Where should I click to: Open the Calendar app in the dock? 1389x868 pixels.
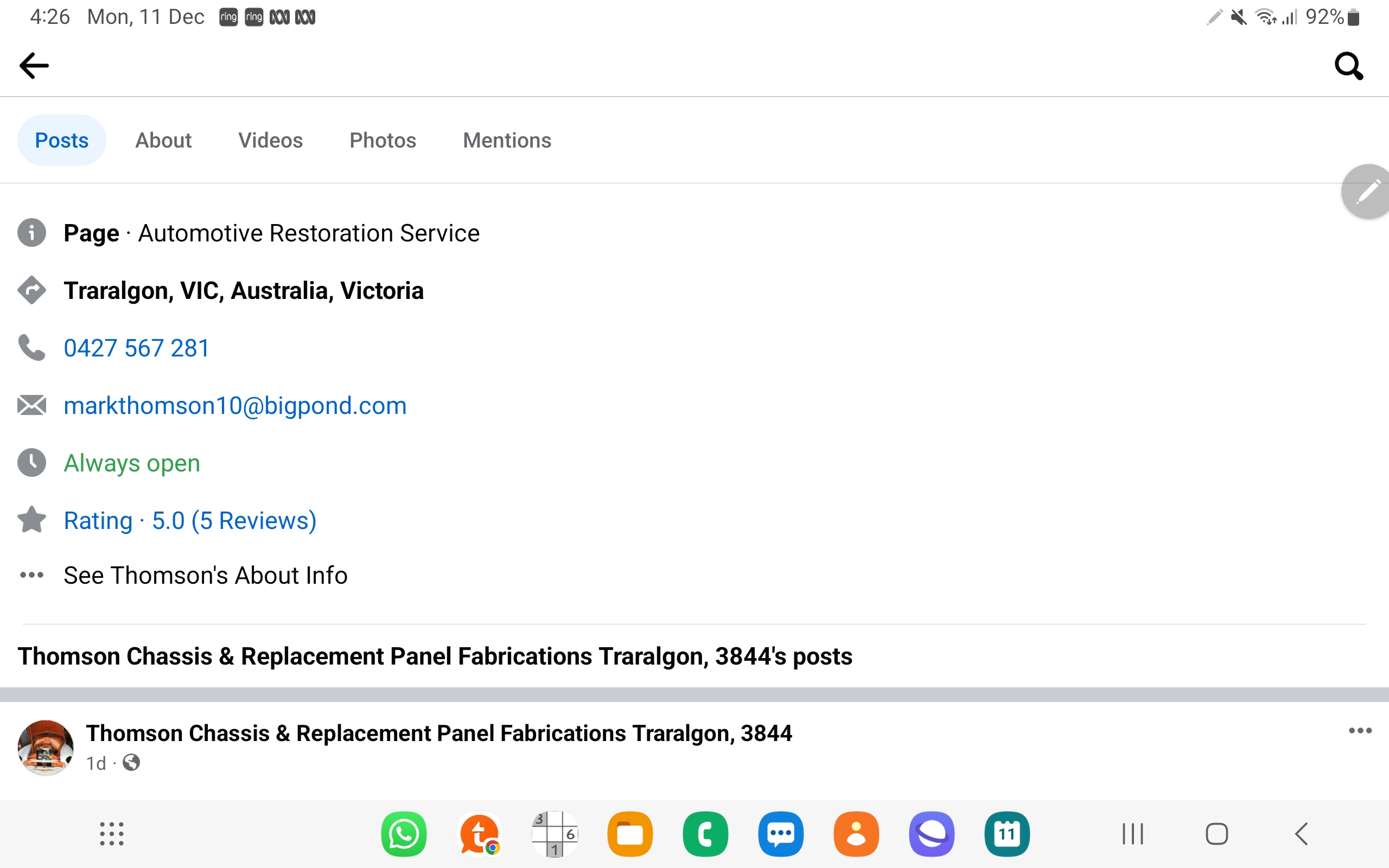[1006, 834]
